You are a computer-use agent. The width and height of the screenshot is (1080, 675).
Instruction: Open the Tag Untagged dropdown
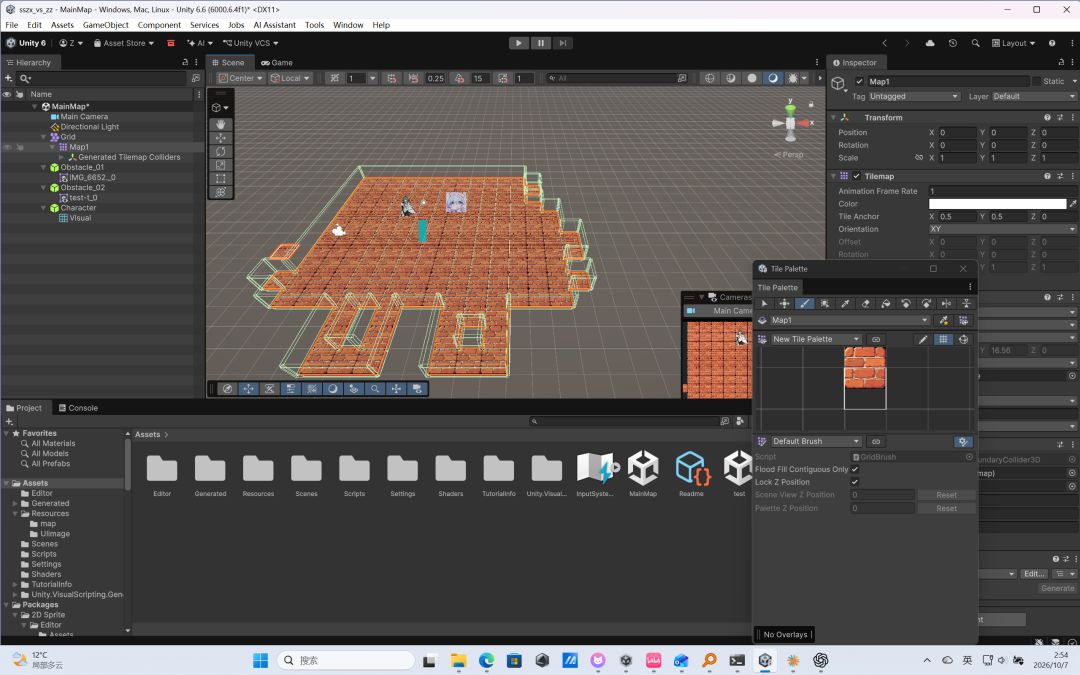[913, 97]
